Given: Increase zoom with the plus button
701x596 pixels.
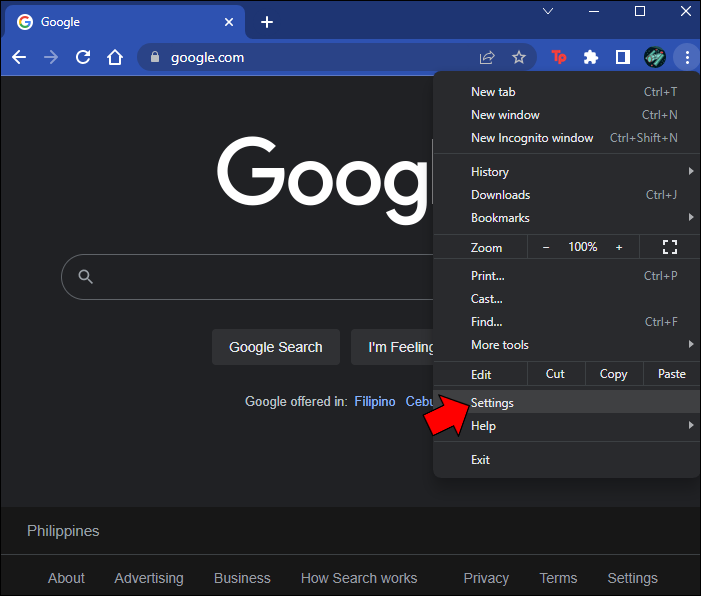Looking at the screenshot, I should (x=619, y=247).
